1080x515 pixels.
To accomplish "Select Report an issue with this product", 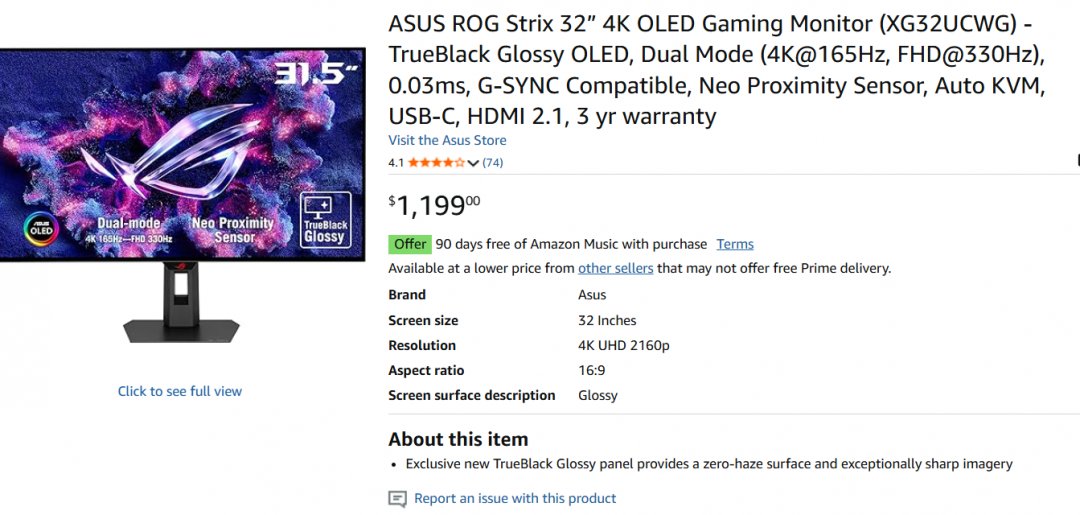I will 515,498.
